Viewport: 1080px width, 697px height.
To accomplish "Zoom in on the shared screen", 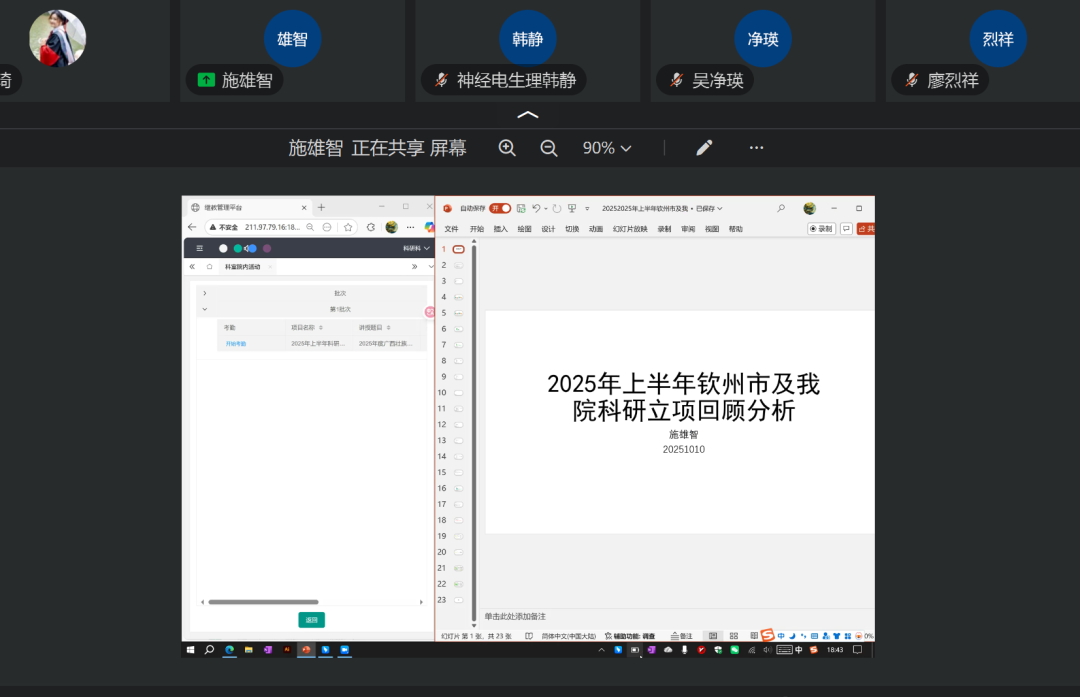I will point(507,148).
